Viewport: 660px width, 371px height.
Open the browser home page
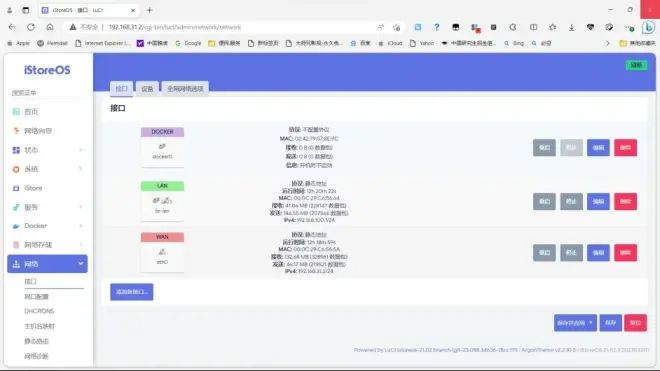click(50, 27)
